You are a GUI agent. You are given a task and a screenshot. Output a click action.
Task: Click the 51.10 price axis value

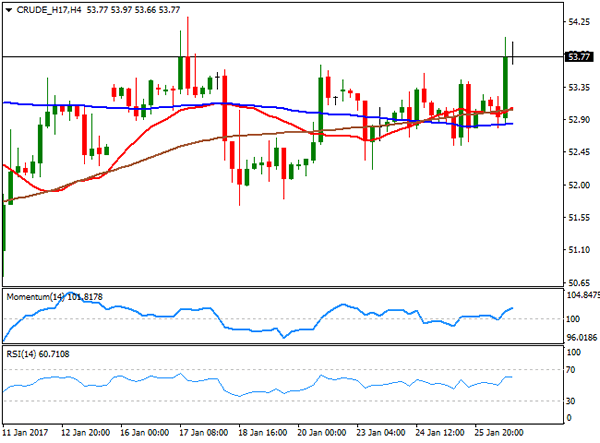579,250
